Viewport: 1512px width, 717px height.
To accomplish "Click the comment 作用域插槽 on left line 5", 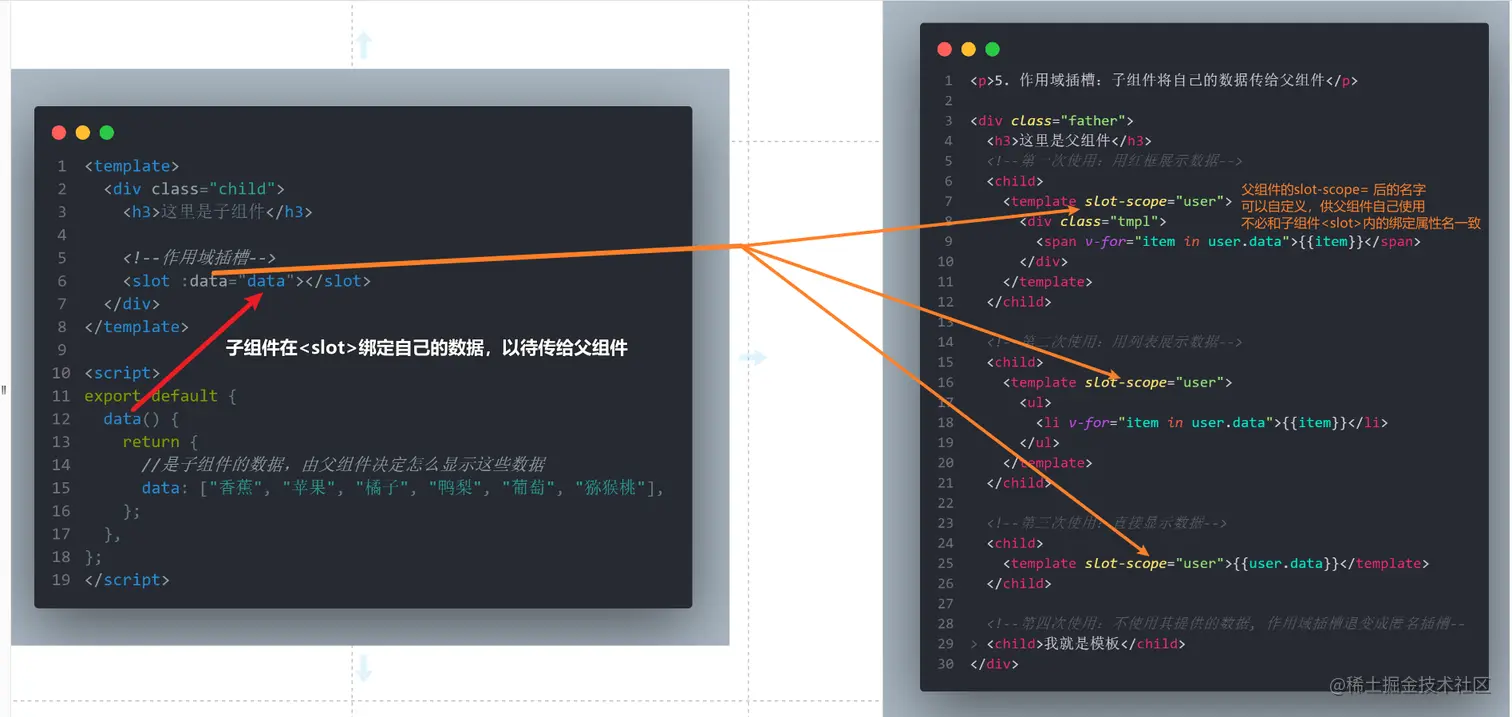I will pos(199,258).
